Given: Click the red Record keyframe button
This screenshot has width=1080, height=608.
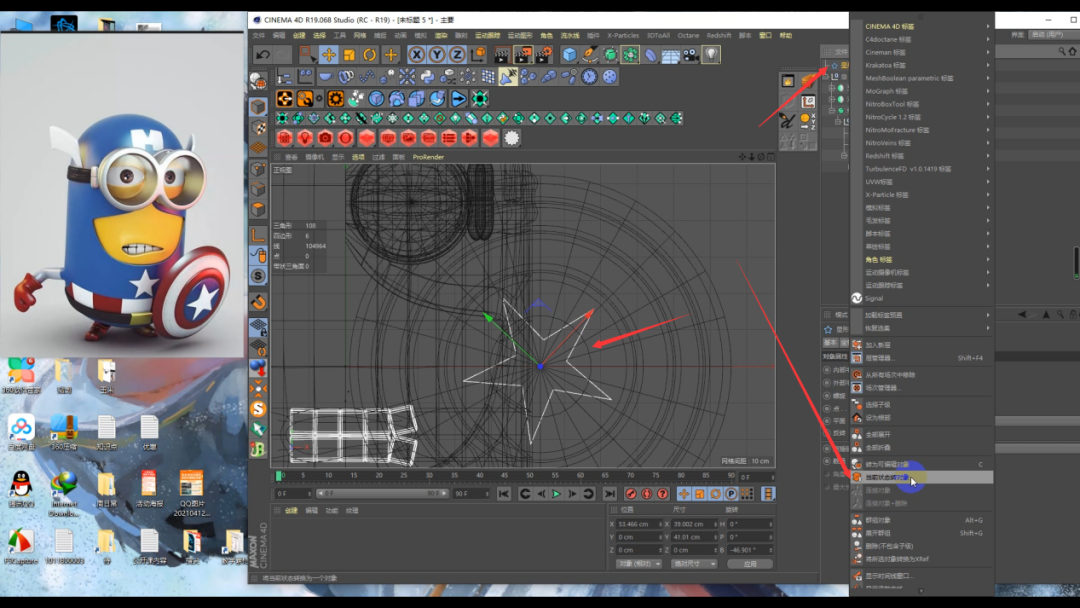Looking at the screenshot, I should click(x=630, y=494).
